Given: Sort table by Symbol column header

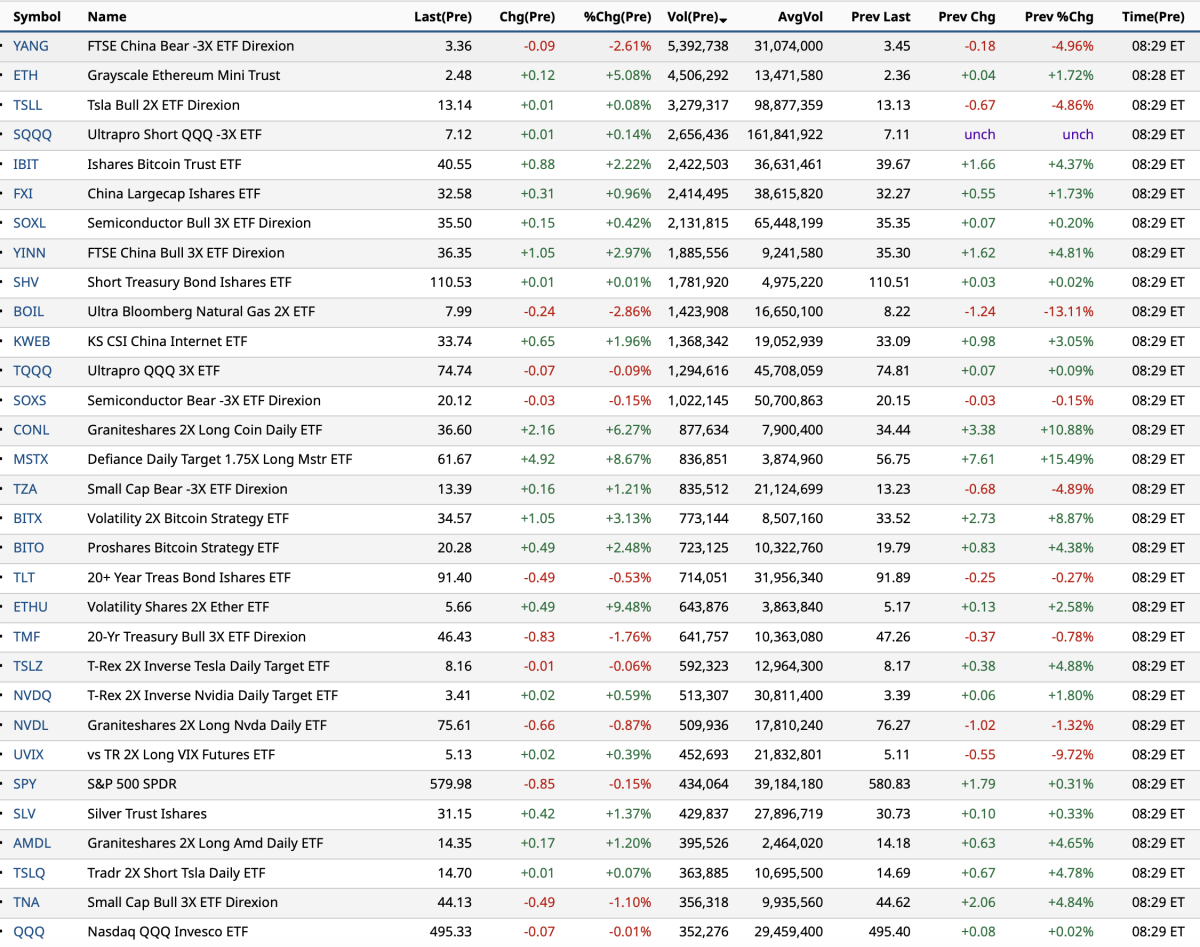Looking at the screenshot, I should coord(37,17).
